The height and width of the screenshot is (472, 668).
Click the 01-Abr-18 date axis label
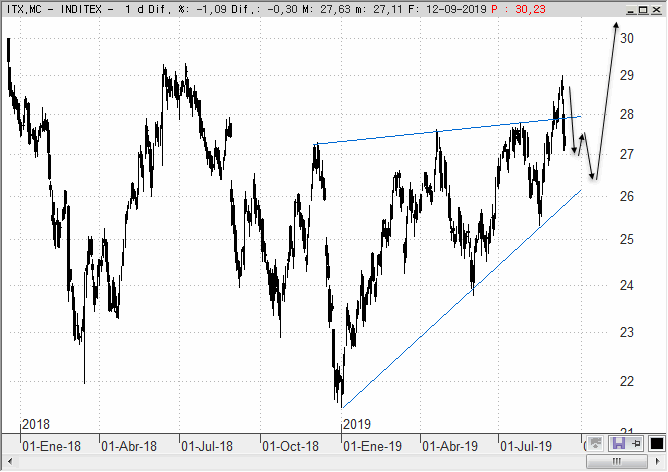click(129, 446)
